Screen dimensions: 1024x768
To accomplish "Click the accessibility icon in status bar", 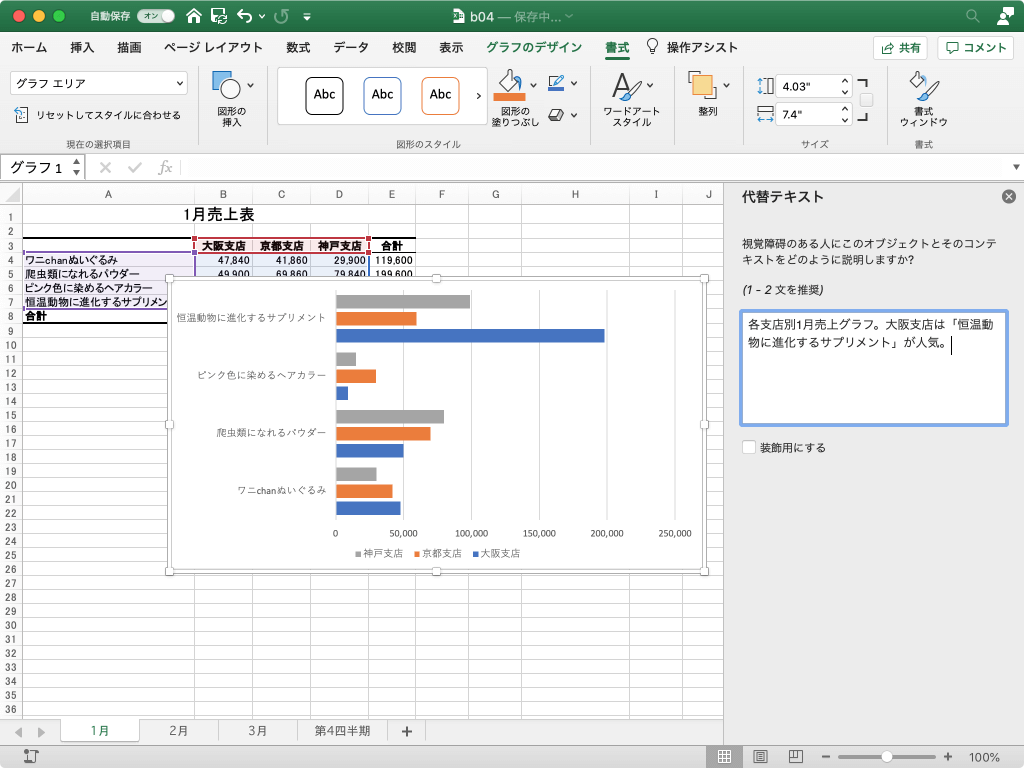I will click(31, 756).
